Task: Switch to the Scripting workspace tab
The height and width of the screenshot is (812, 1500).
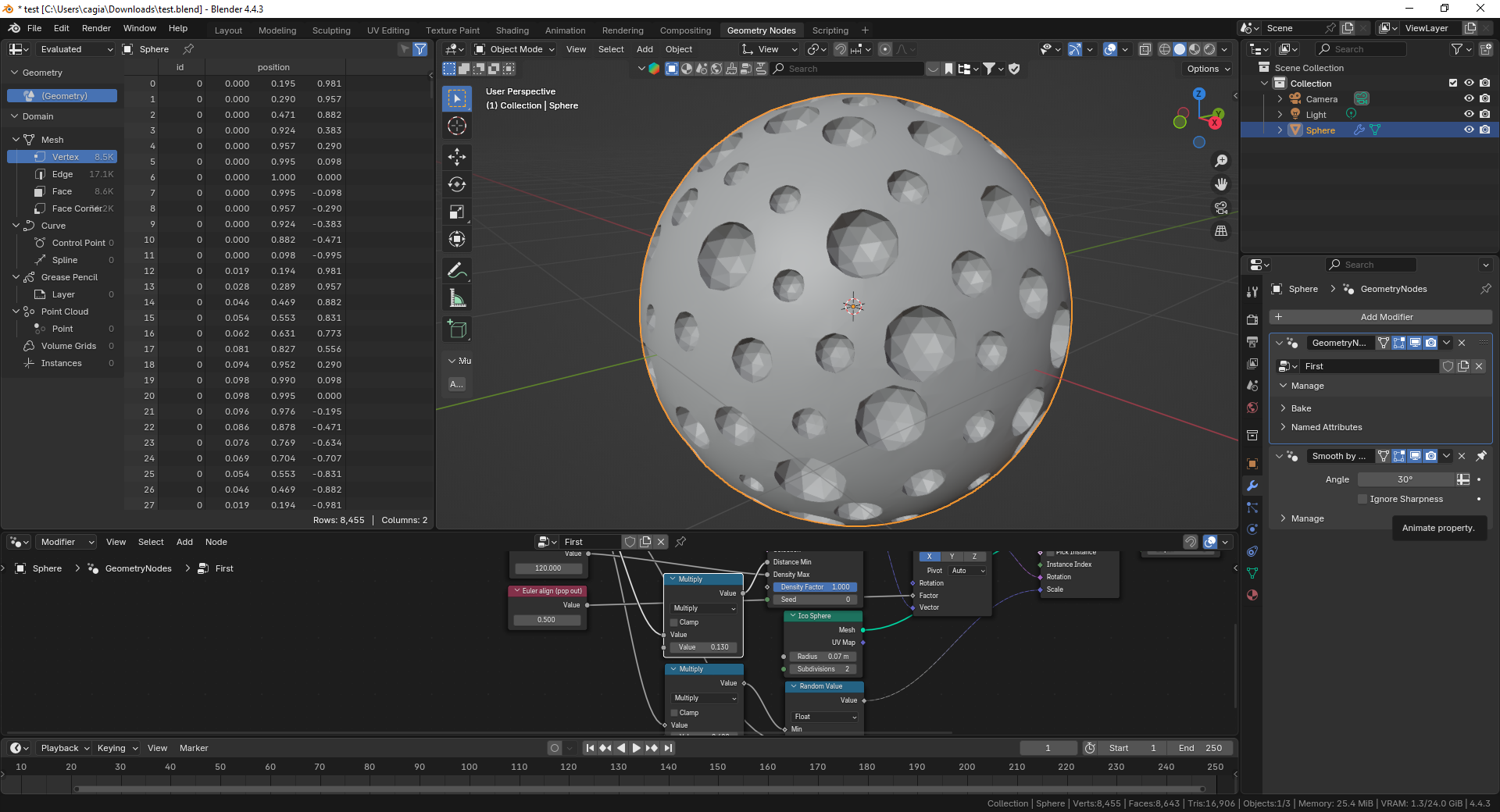Action: tap(830, 30)
